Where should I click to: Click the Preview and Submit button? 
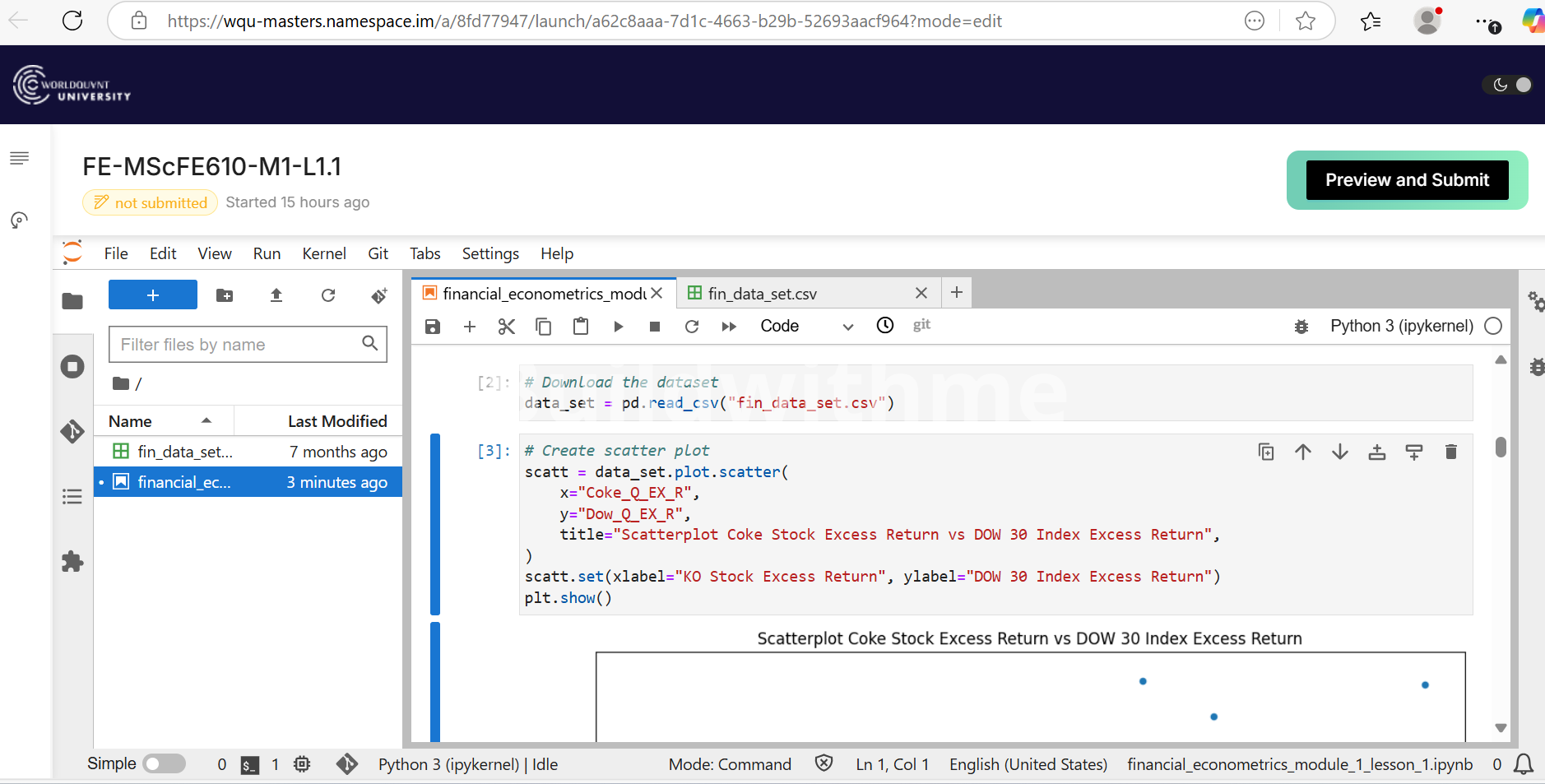[x=1407, y=180]
